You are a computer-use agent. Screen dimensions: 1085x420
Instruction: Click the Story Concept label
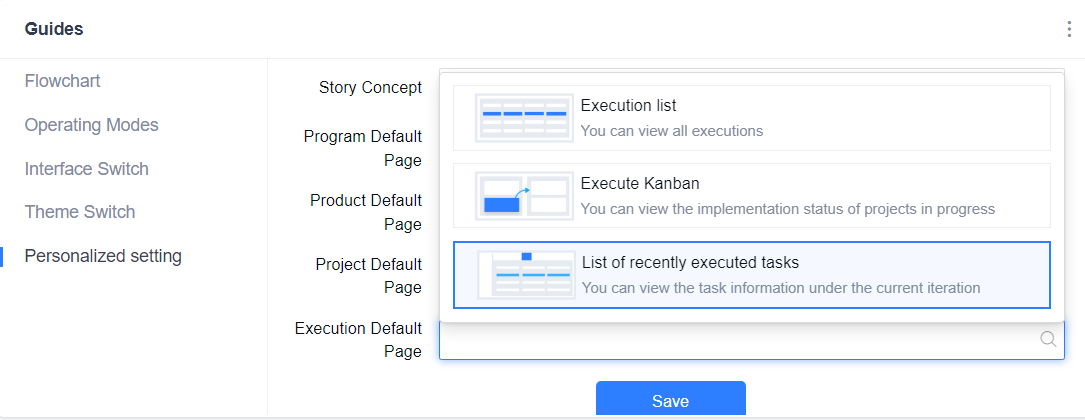(x=370, y=88)
